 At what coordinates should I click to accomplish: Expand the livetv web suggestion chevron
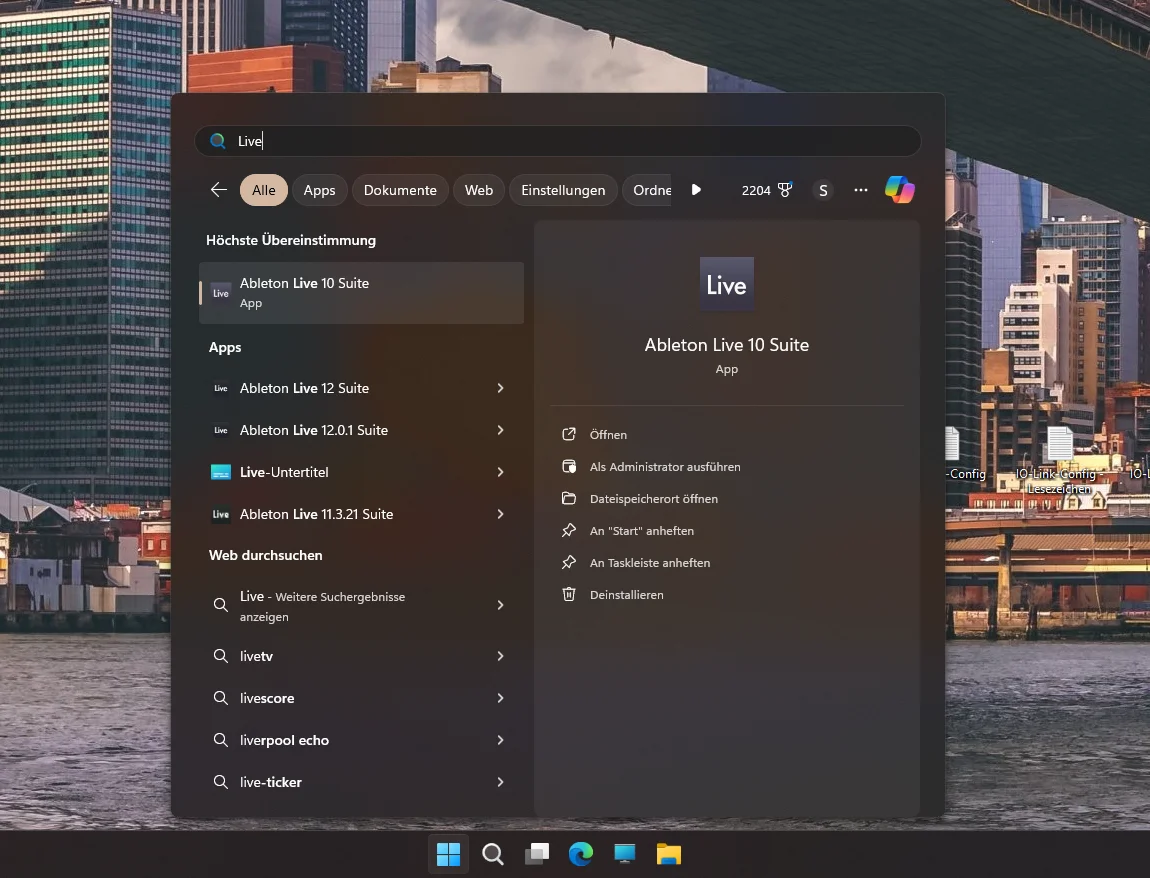tap(500, 656)
